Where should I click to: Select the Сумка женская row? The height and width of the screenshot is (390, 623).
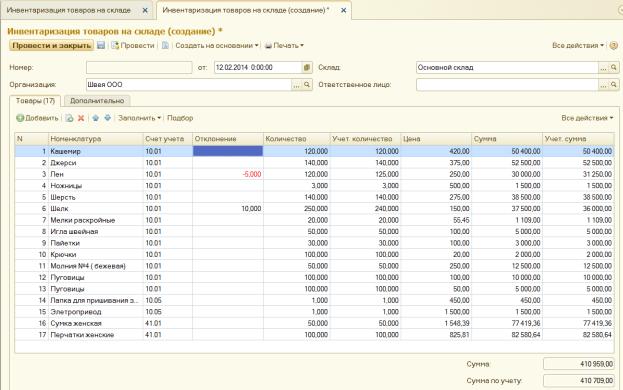[314, 324]
